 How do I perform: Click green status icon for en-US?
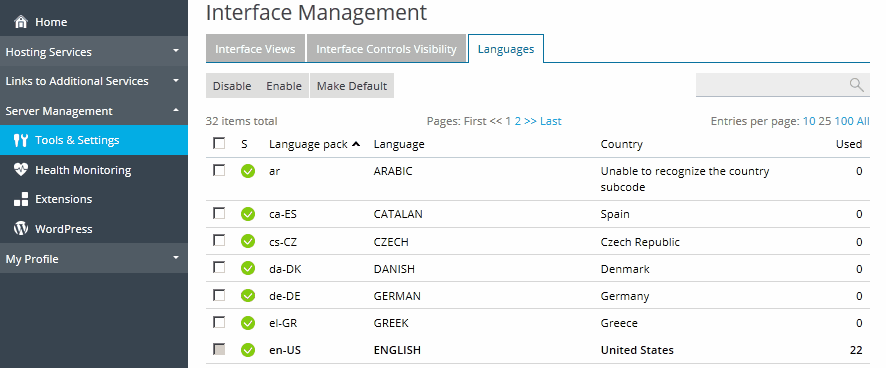click(247, 350)
